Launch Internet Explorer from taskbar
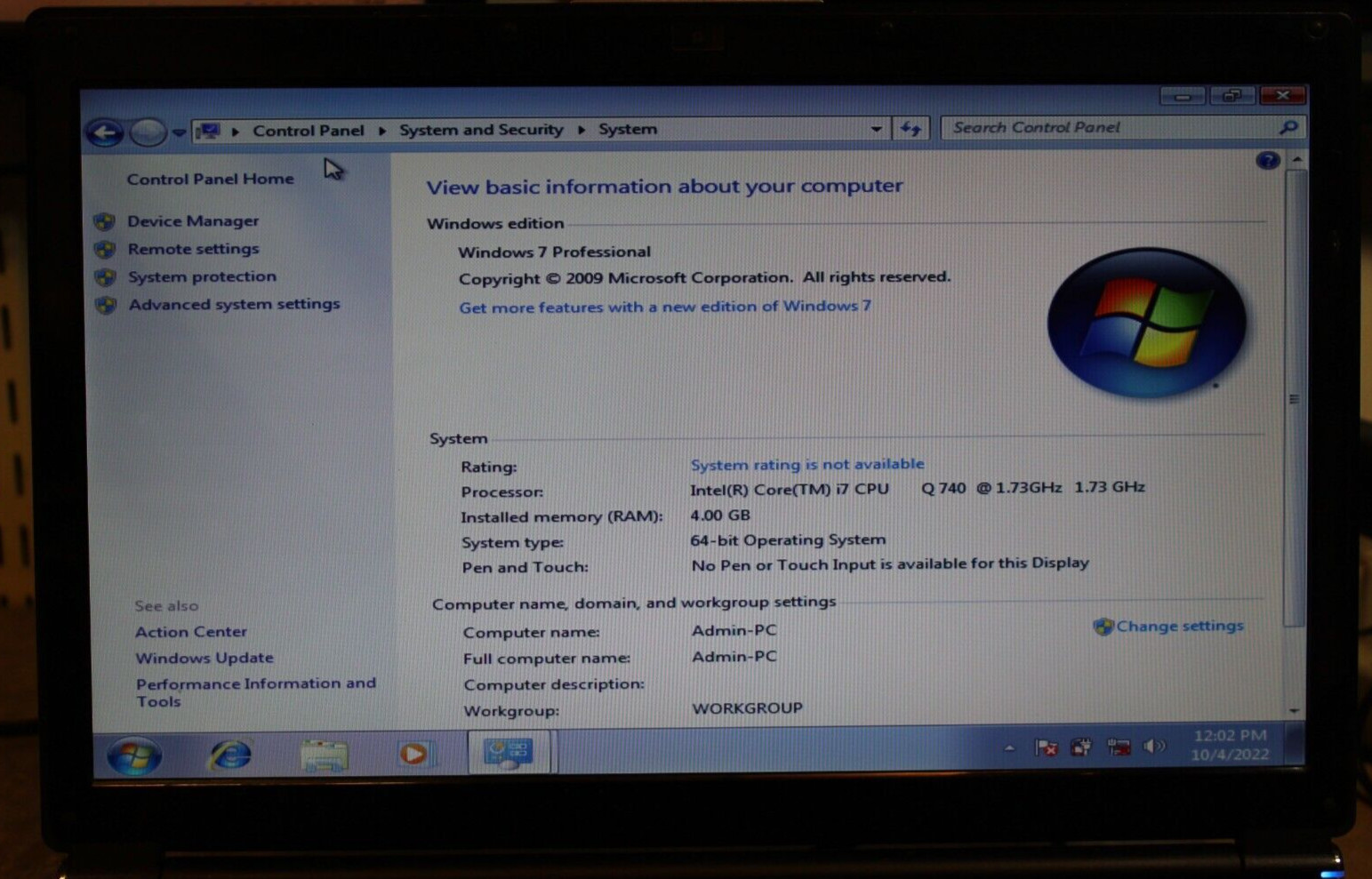This screenshot has width=1372, height=879. [x=230, y=755]
